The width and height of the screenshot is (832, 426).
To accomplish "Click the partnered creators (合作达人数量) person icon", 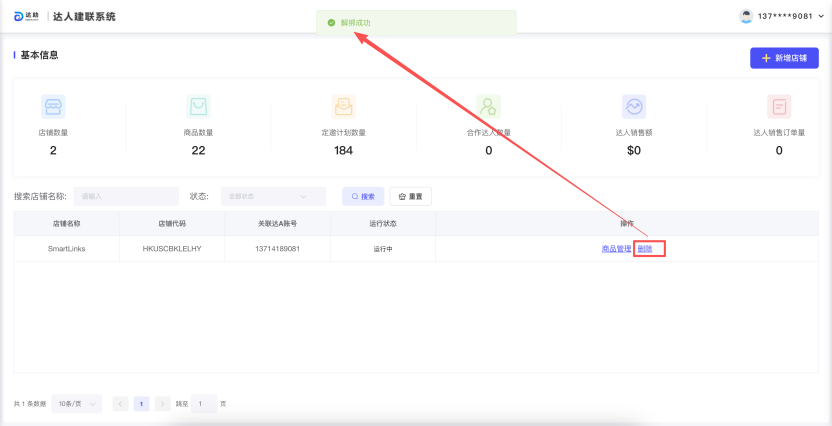I will (488, 106).
